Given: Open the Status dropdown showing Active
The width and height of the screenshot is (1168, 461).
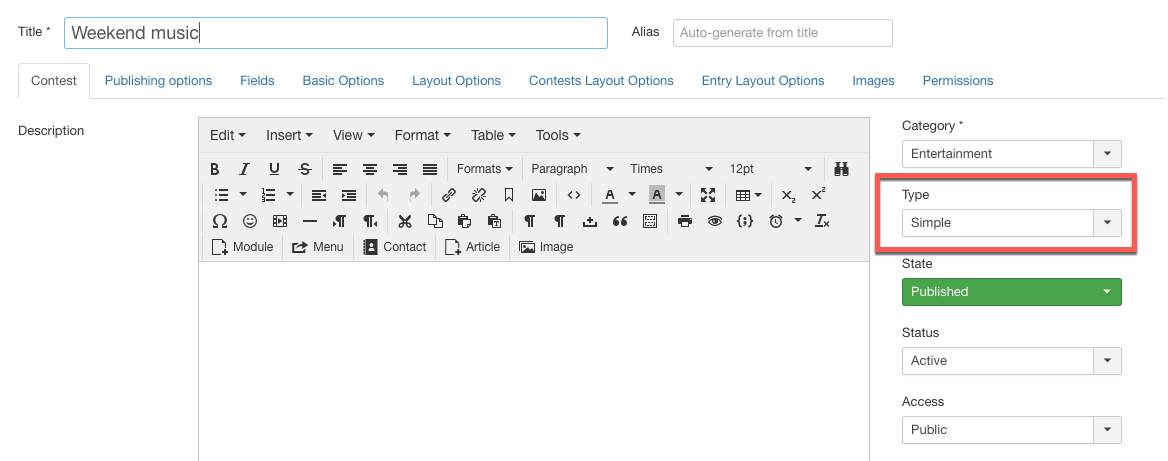Looking at the screenshot, I should [1012, 360].
